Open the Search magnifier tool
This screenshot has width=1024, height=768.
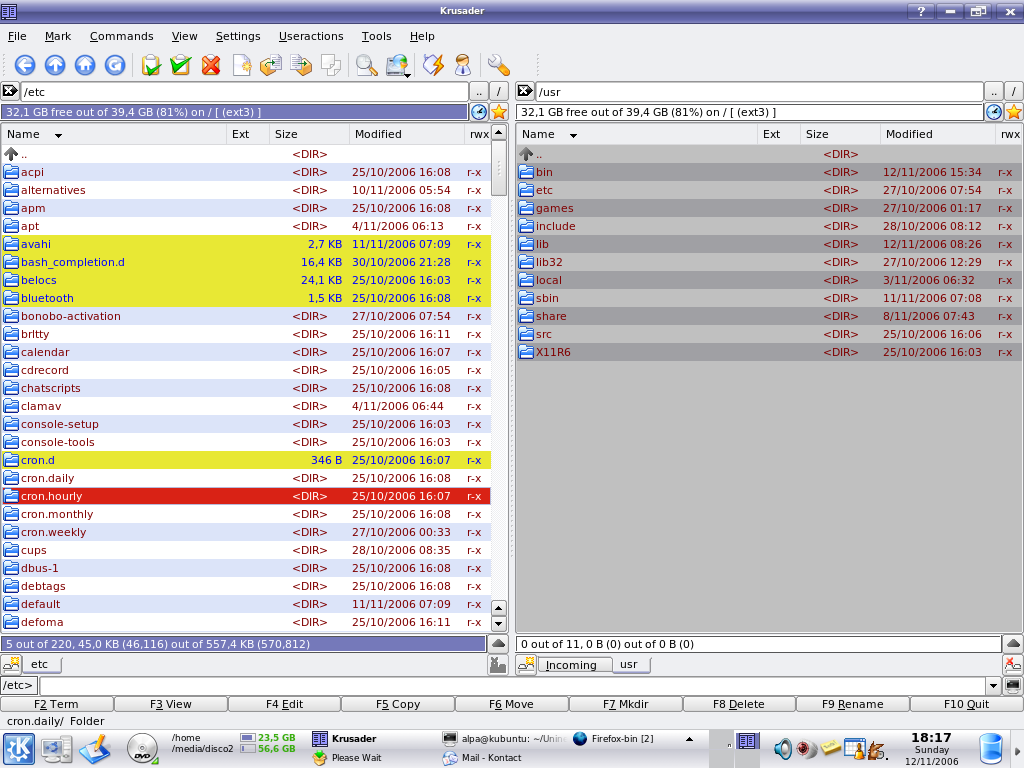(366, 65)
